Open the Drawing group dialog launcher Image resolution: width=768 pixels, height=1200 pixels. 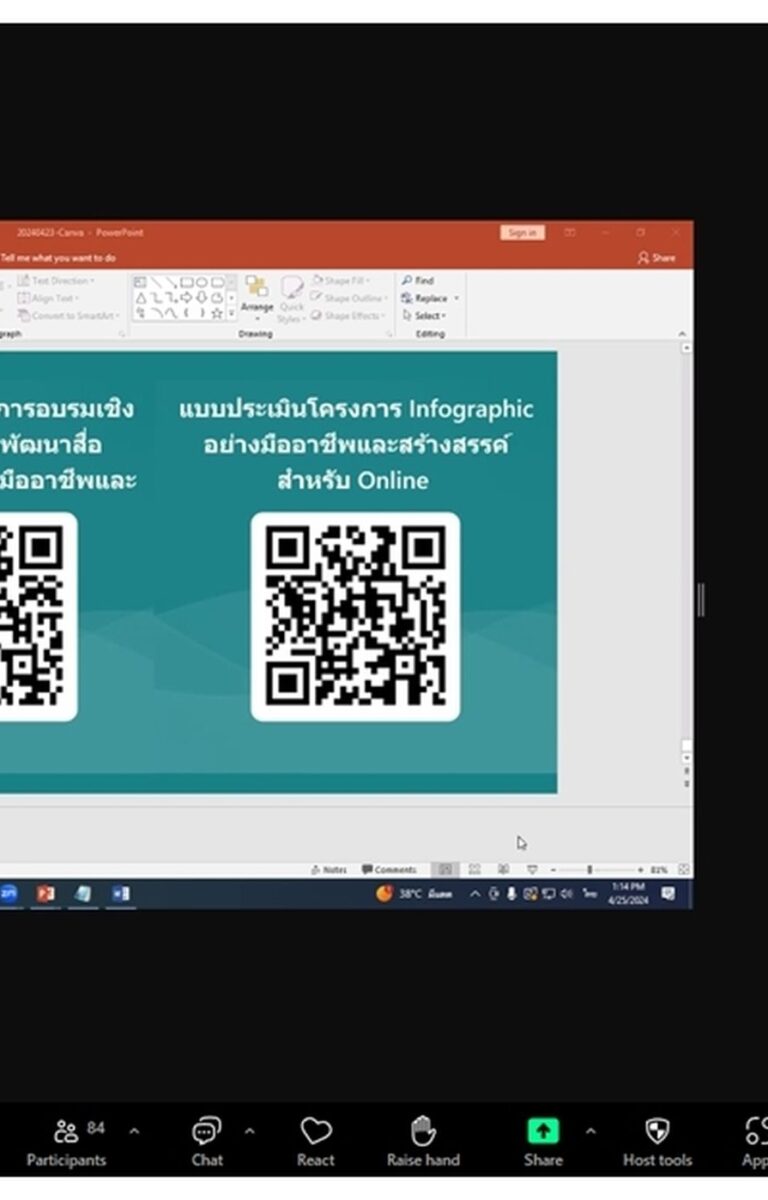point(389,334)
